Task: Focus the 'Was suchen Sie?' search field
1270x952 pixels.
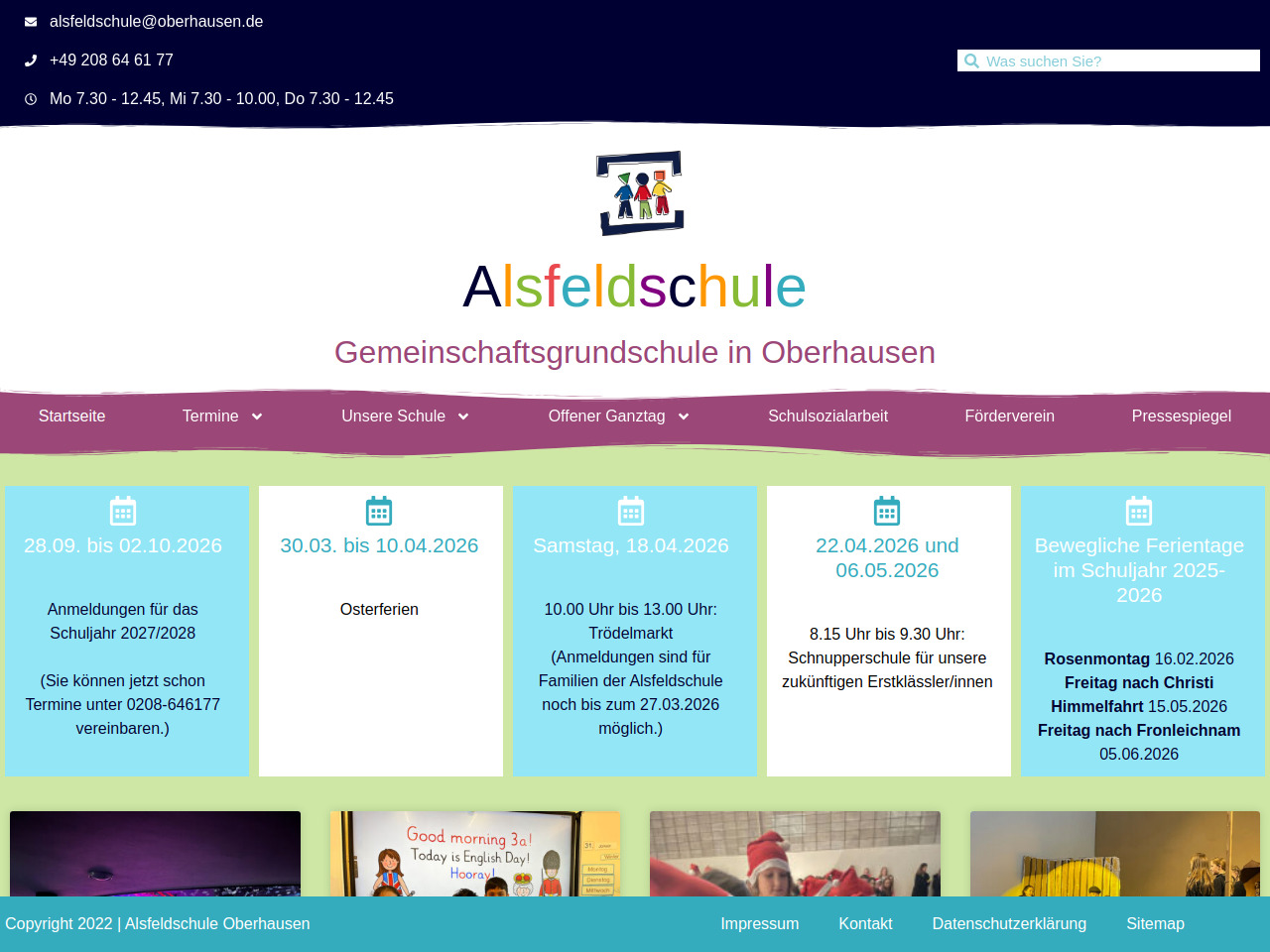Action: pos(1116,61)
